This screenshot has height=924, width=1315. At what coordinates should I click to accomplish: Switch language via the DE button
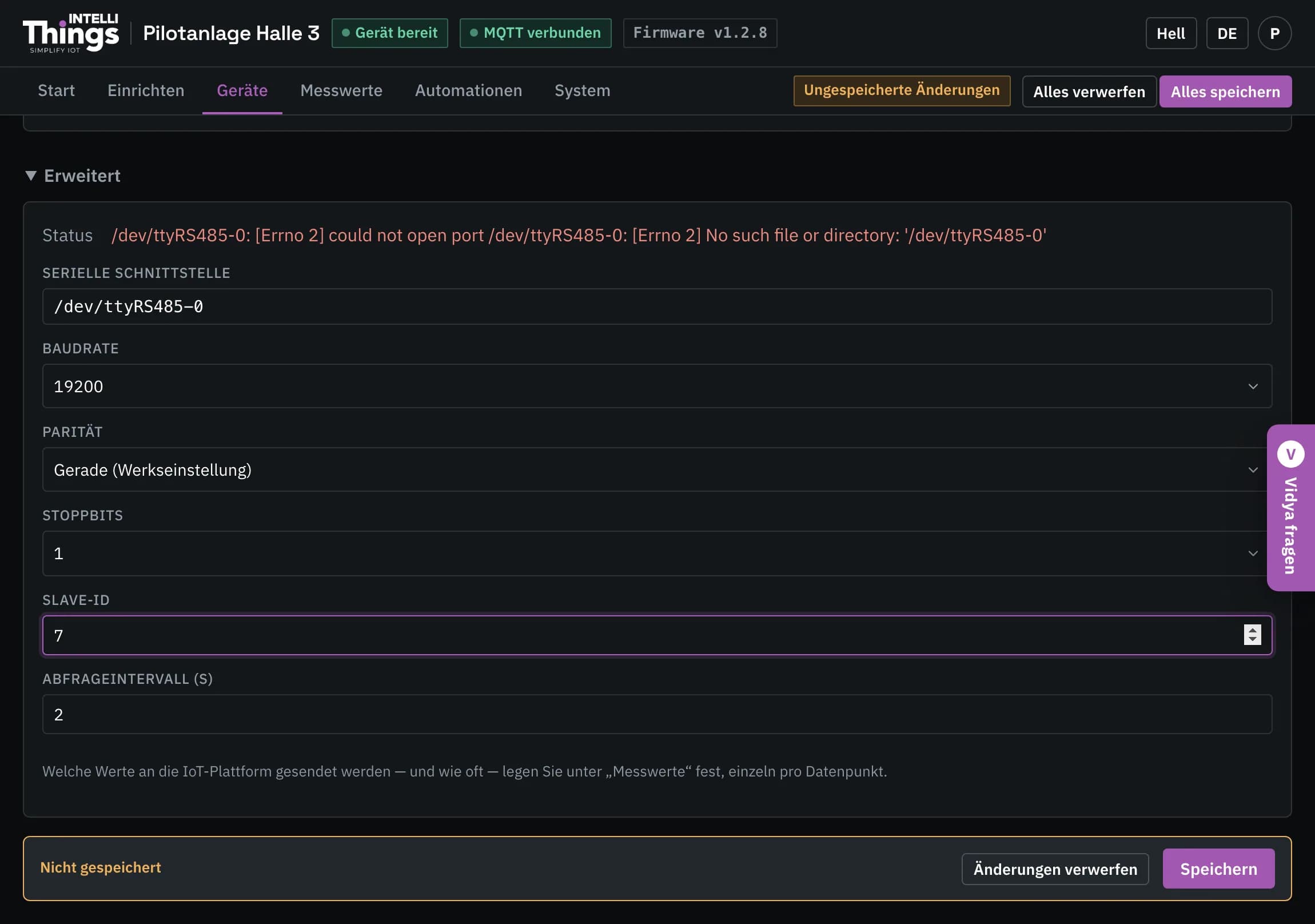tap(1227, 33)
